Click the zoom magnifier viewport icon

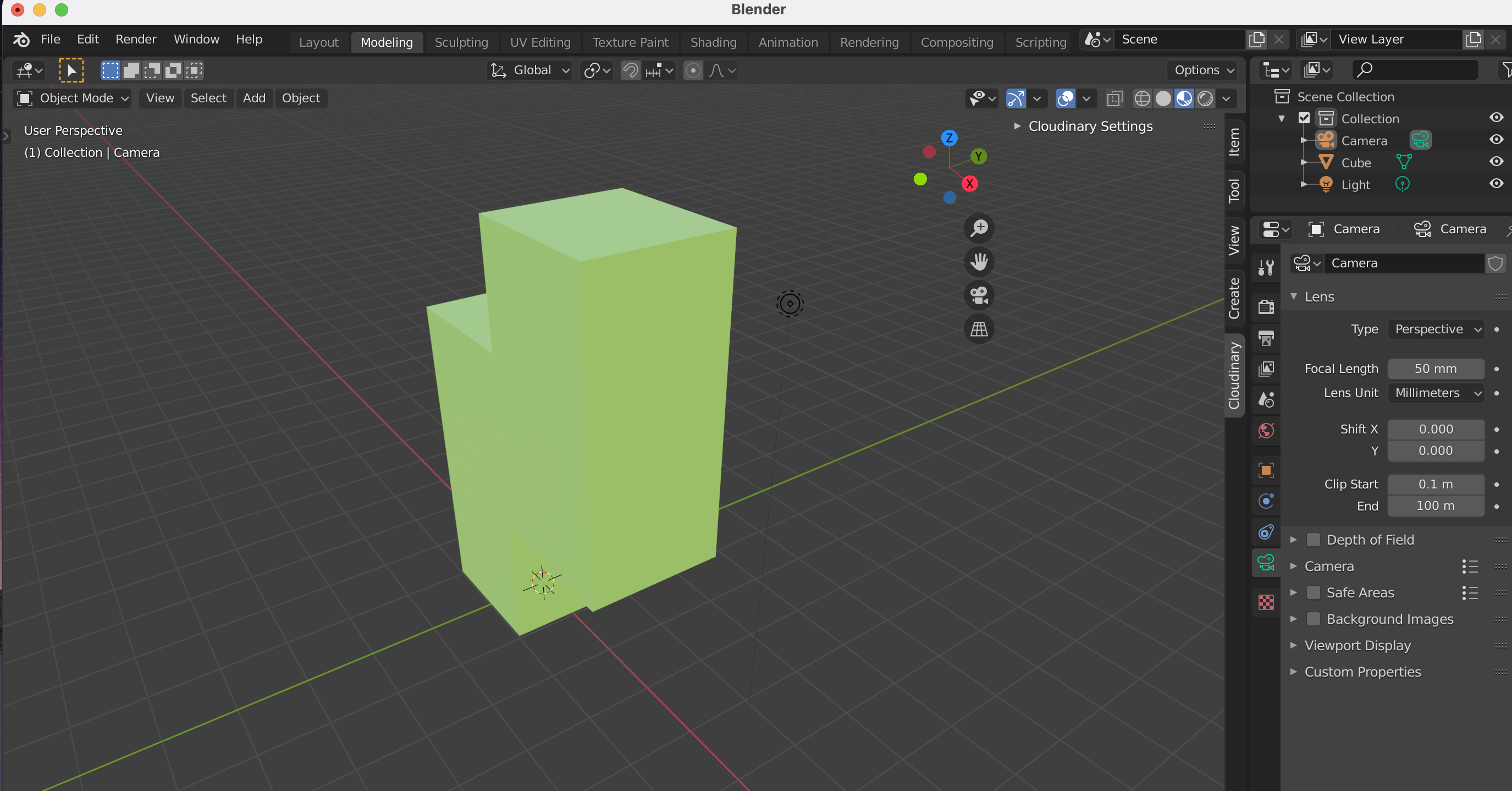pyautogui.click(x=979, y=228)
